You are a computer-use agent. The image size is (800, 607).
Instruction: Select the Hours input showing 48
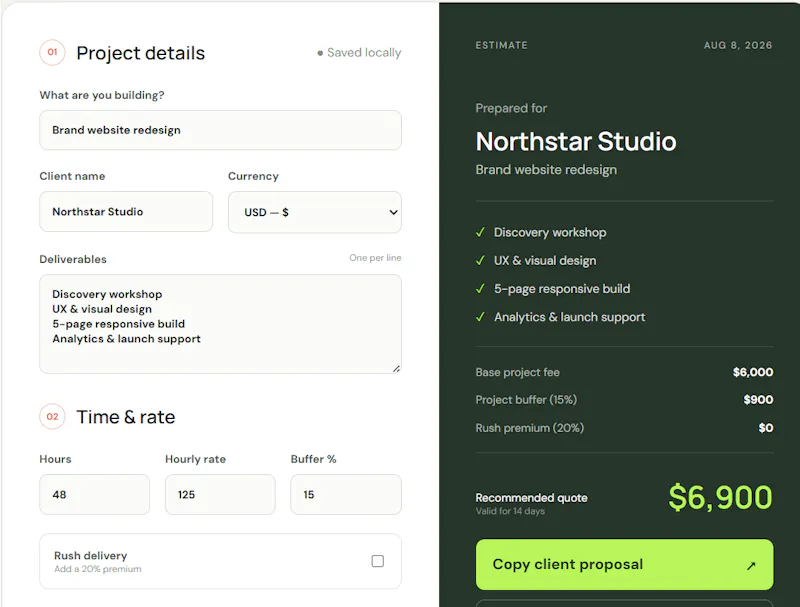(x=94, y=494)
